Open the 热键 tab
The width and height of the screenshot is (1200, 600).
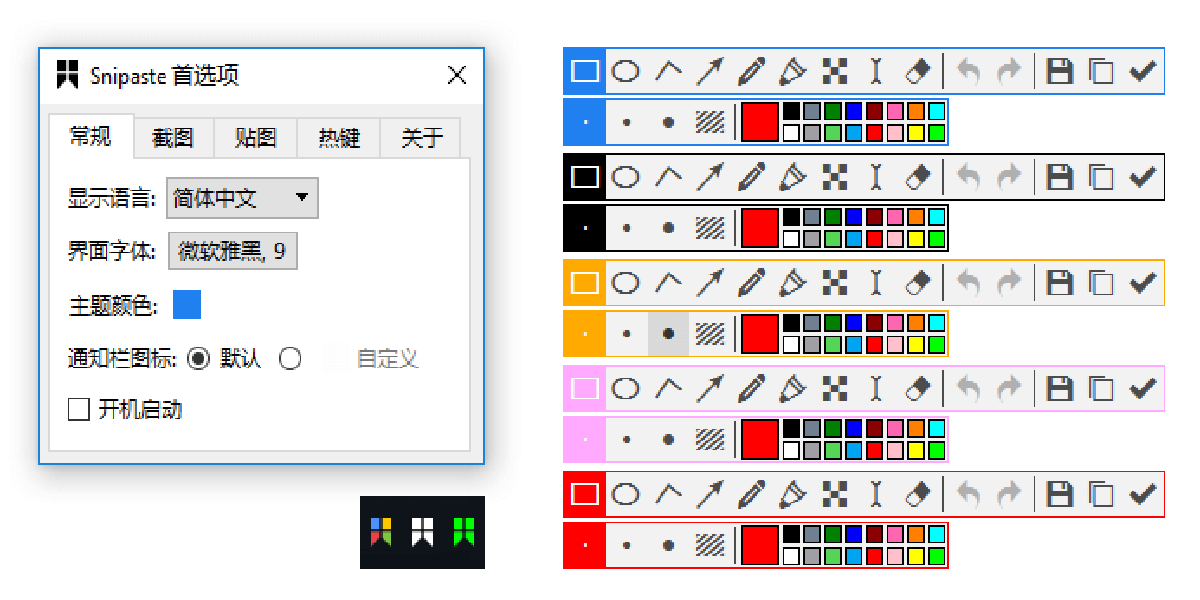339,138
